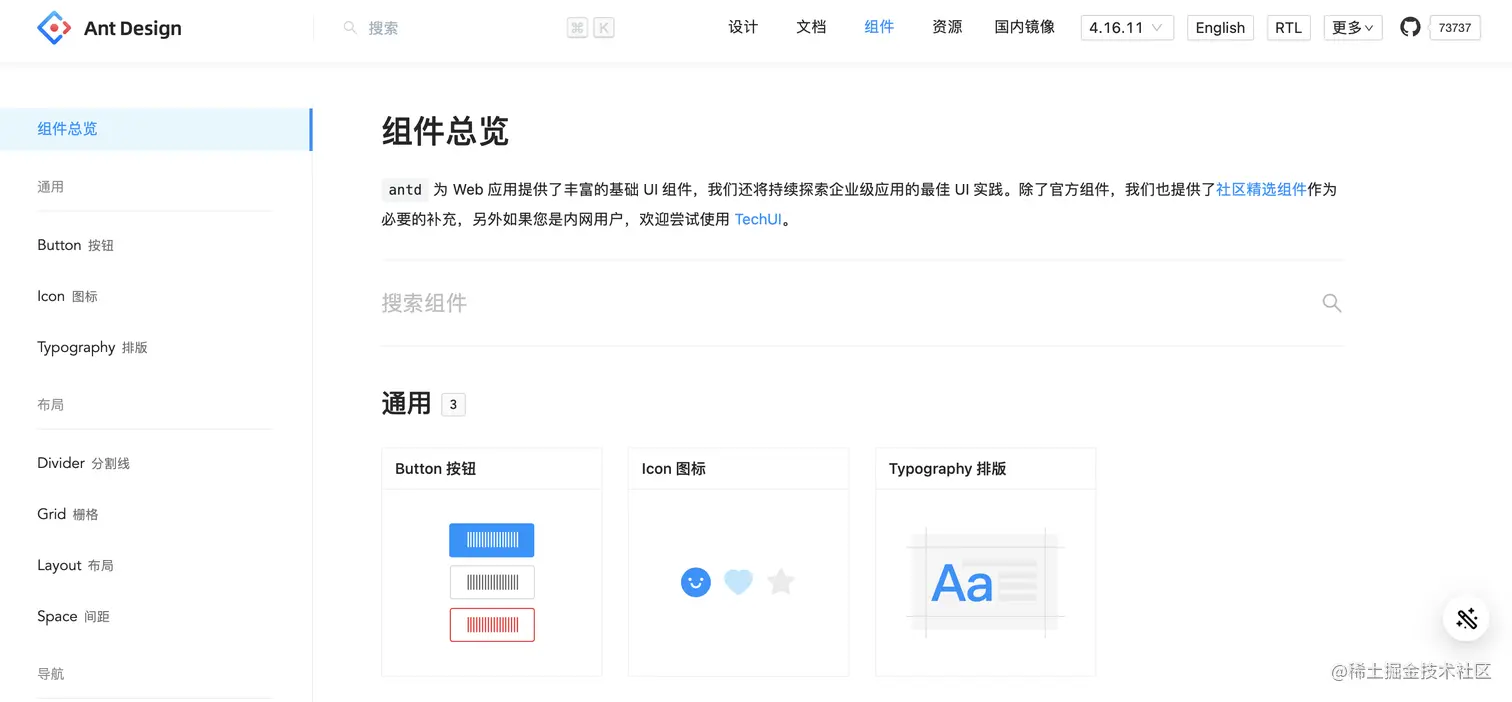Image resolution: width=1512 pixels, height=702 pixels.
Task: Click the antd code tag in description
Action: point(405,190)
